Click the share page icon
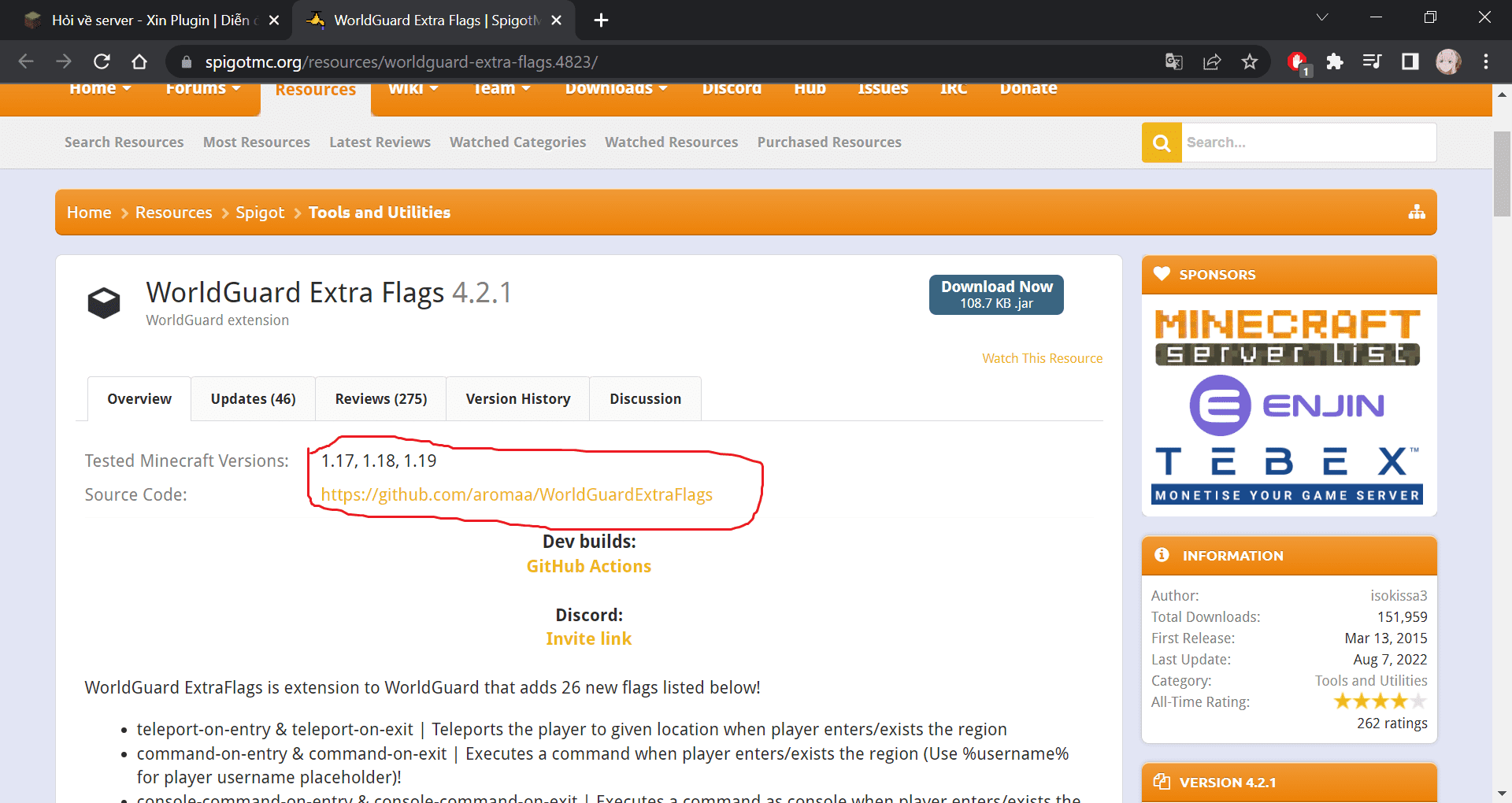Screen dimensions: 1512x803 pos(1212,61)
